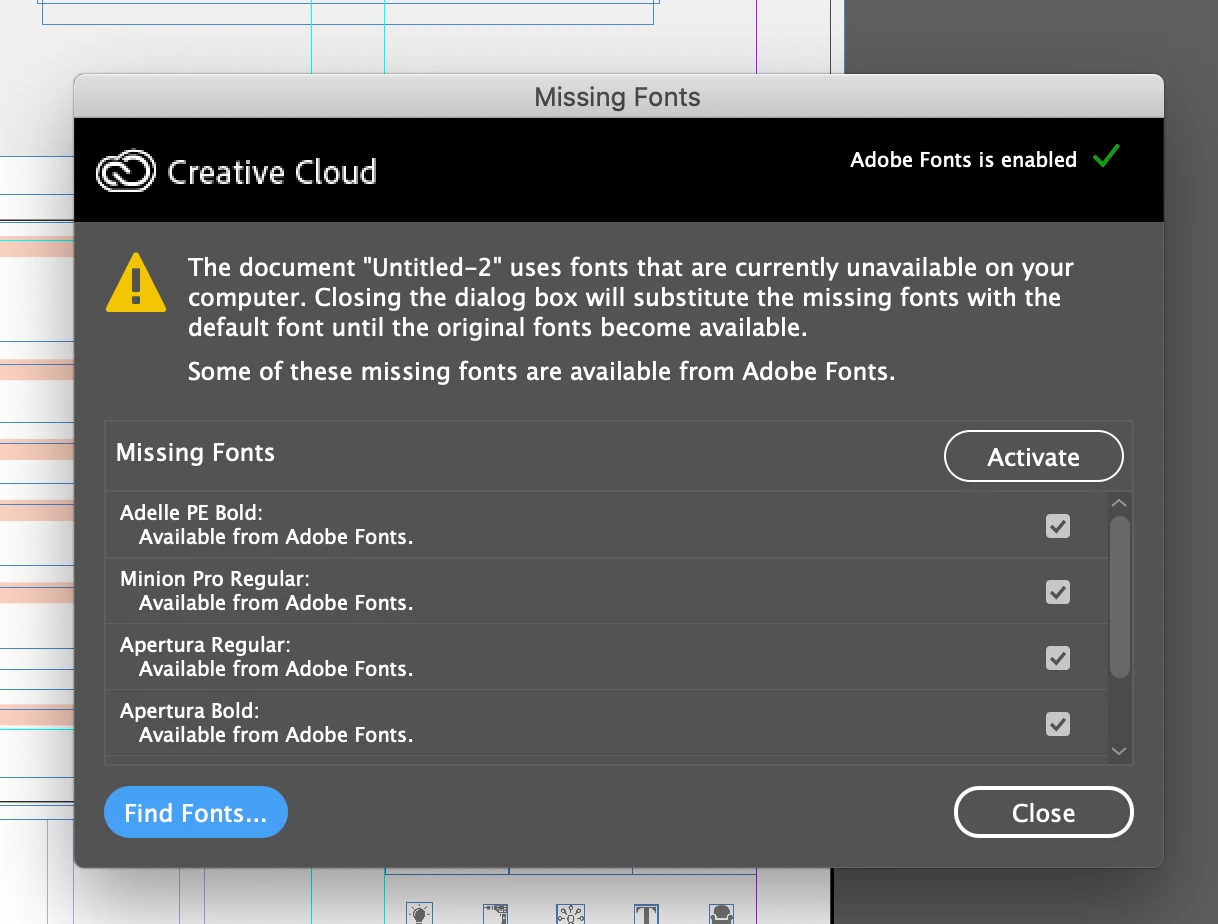Click the green Adobe Fonts enabled checkmark

coord(1106,157)
